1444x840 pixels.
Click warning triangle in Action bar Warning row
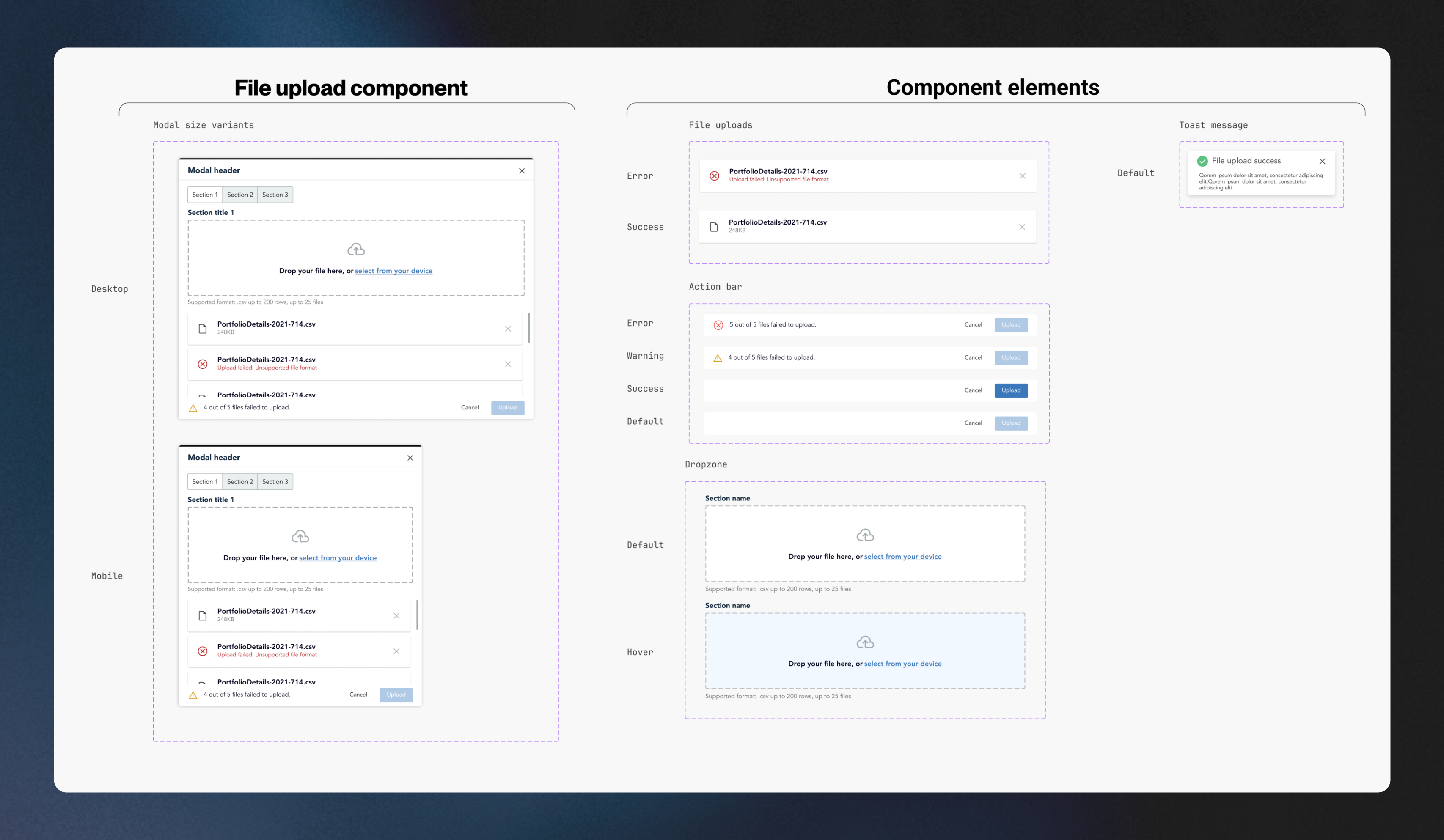click(x=718, y=357)
